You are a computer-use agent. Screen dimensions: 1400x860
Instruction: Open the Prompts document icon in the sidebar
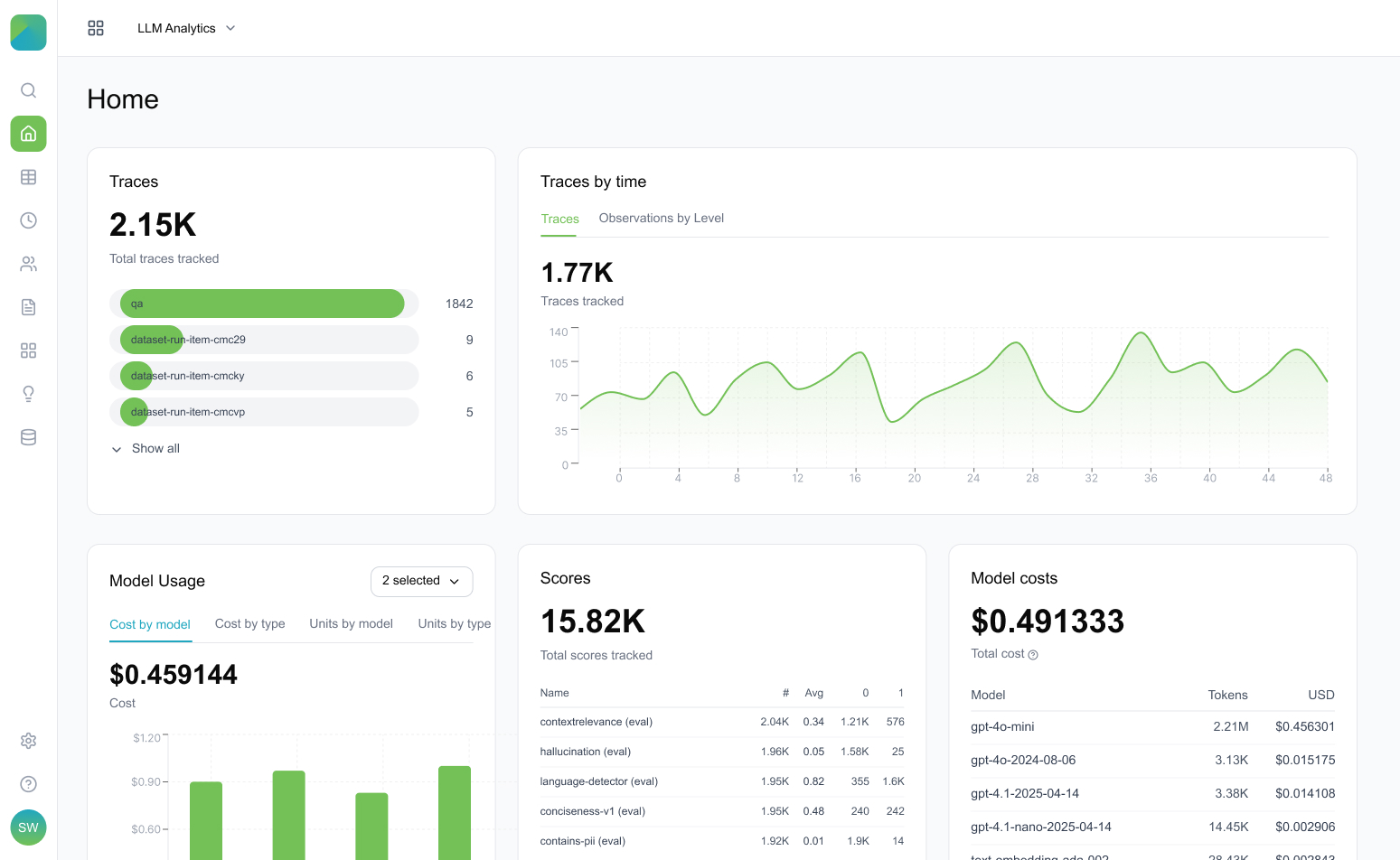point(28,307)
